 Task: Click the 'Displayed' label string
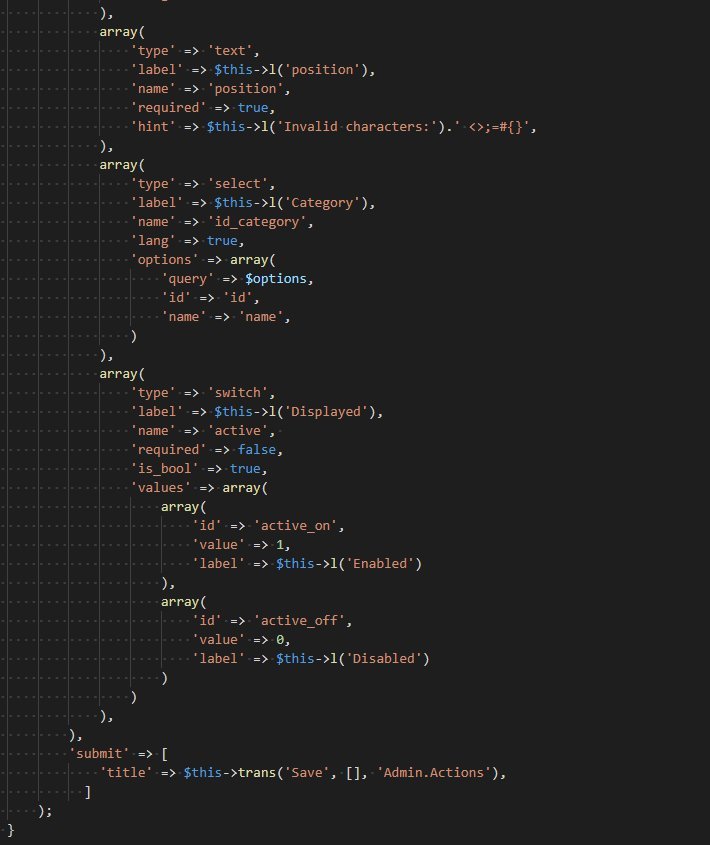(326, 412)
